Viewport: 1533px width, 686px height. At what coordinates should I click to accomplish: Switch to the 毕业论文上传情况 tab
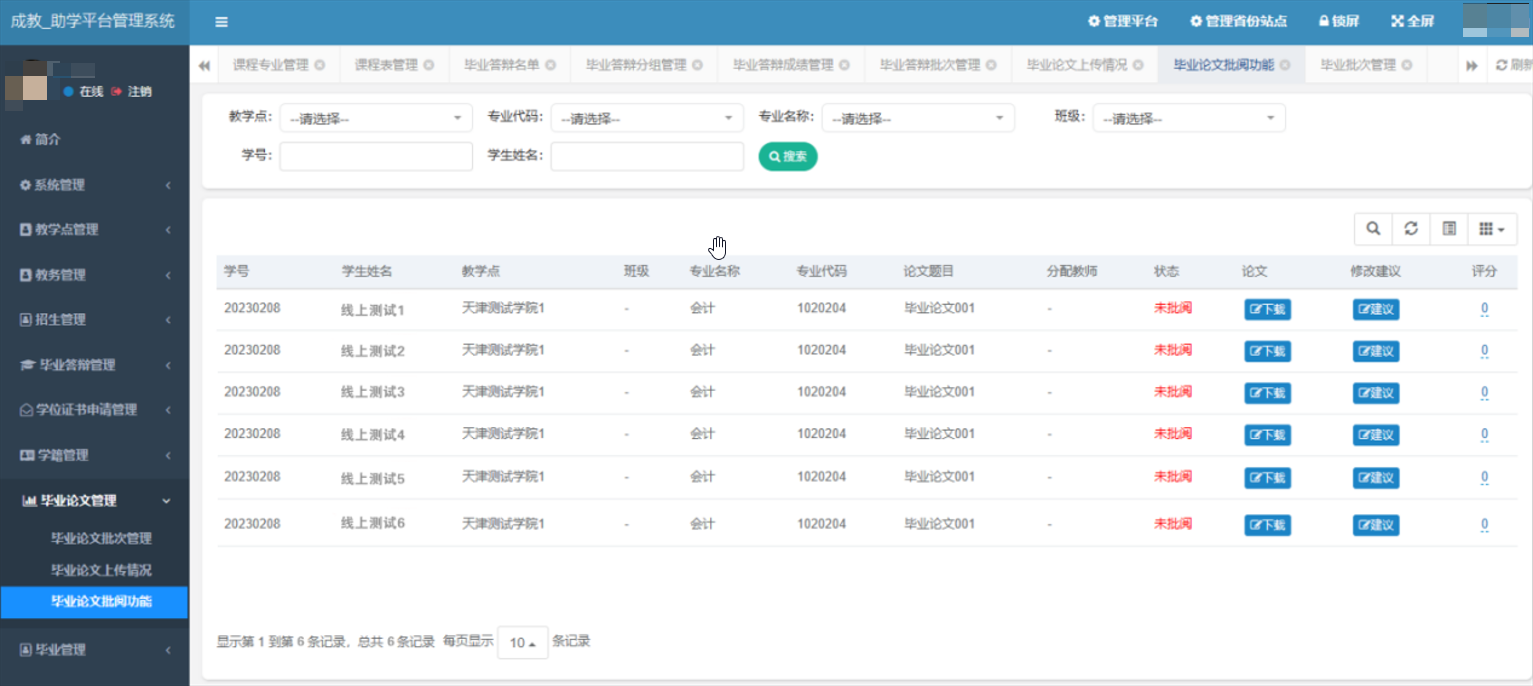coord(1076,65)
